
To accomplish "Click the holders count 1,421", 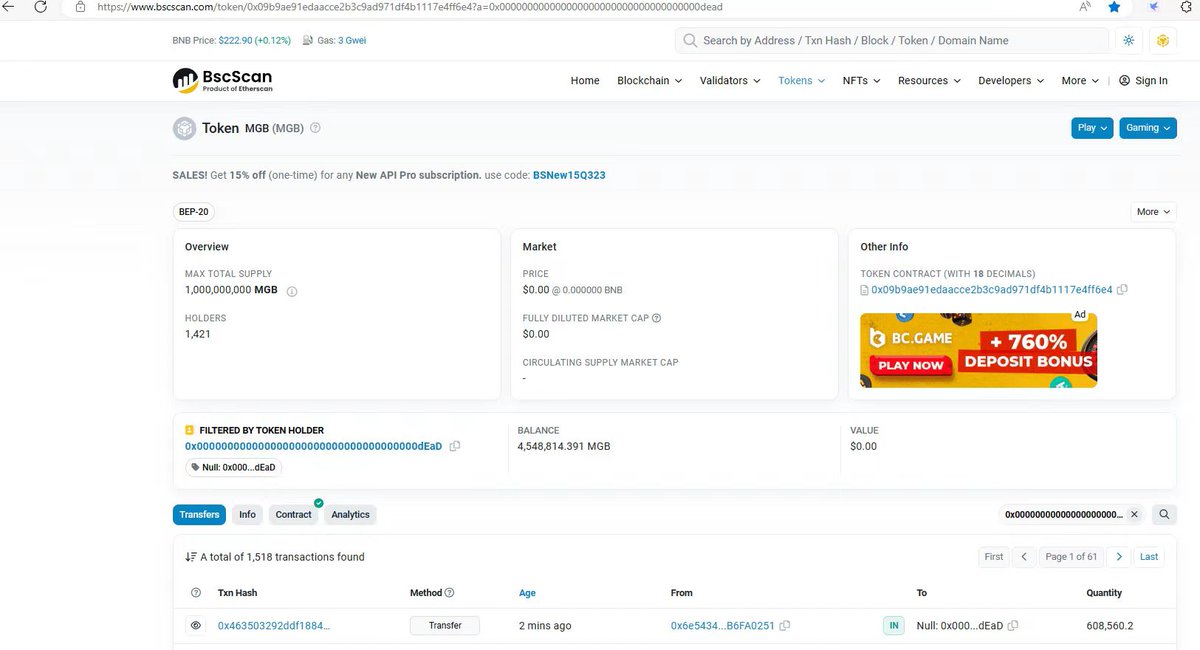I will click(x=198, y=334).
